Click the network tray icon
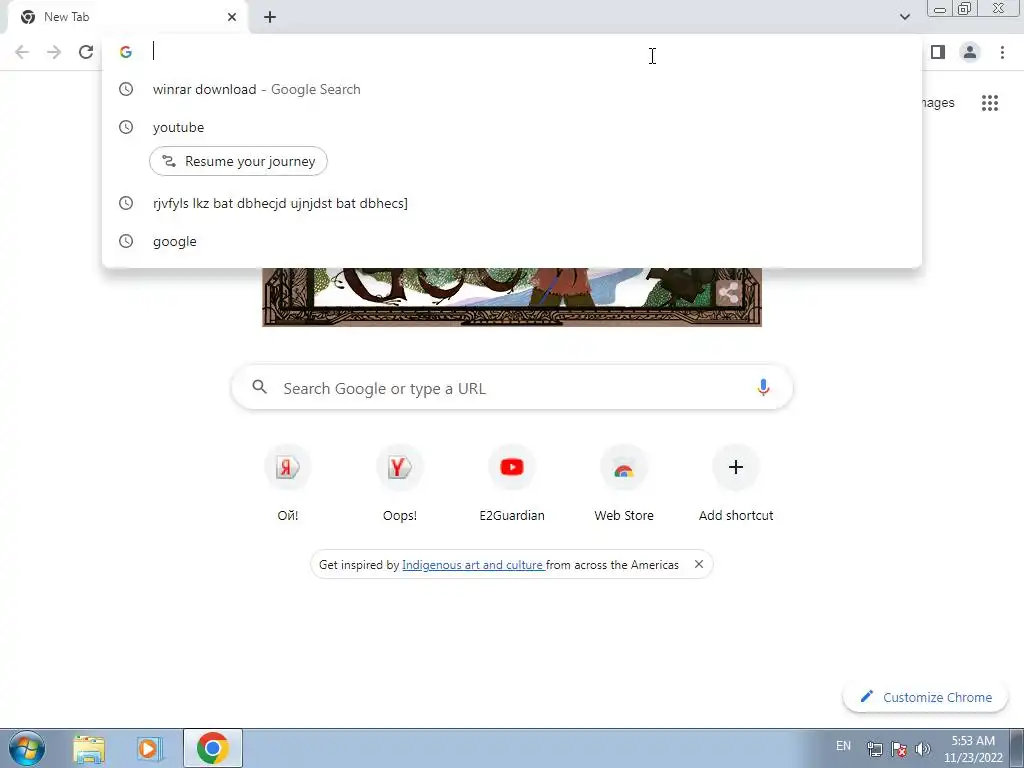 pos(874,749)
